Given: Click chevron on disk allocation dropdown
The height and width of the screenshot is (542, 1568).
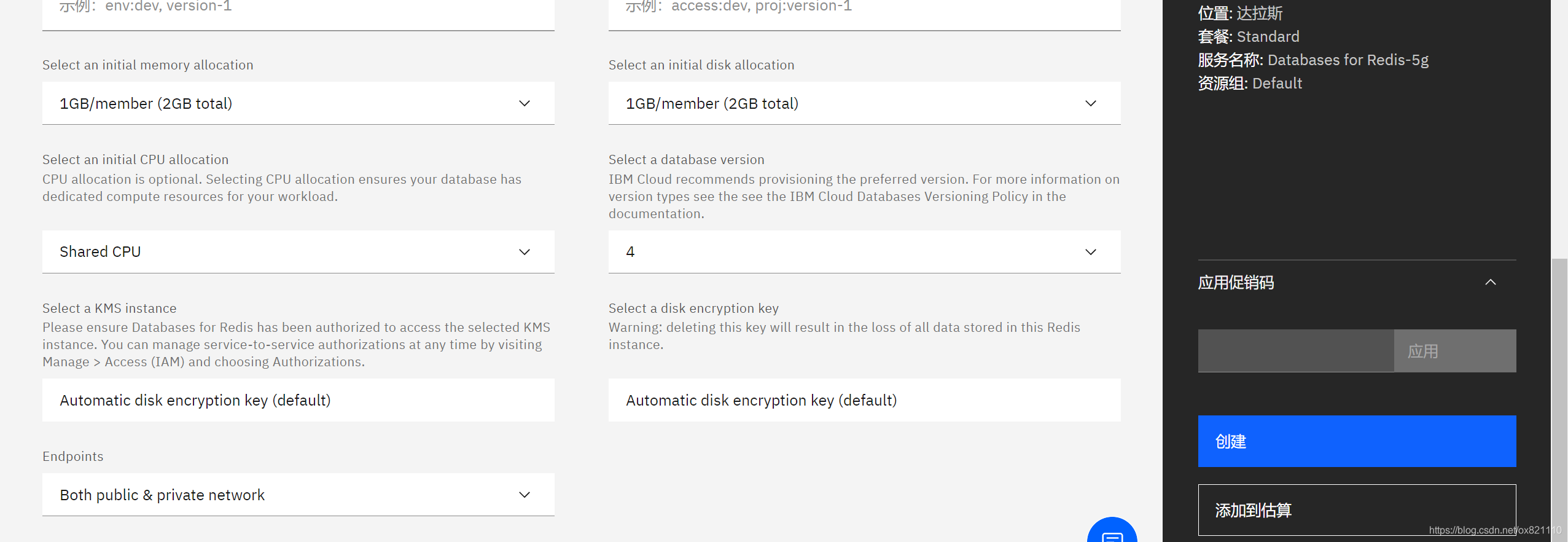Looking at the screenshot, I should coord(1090,103).
